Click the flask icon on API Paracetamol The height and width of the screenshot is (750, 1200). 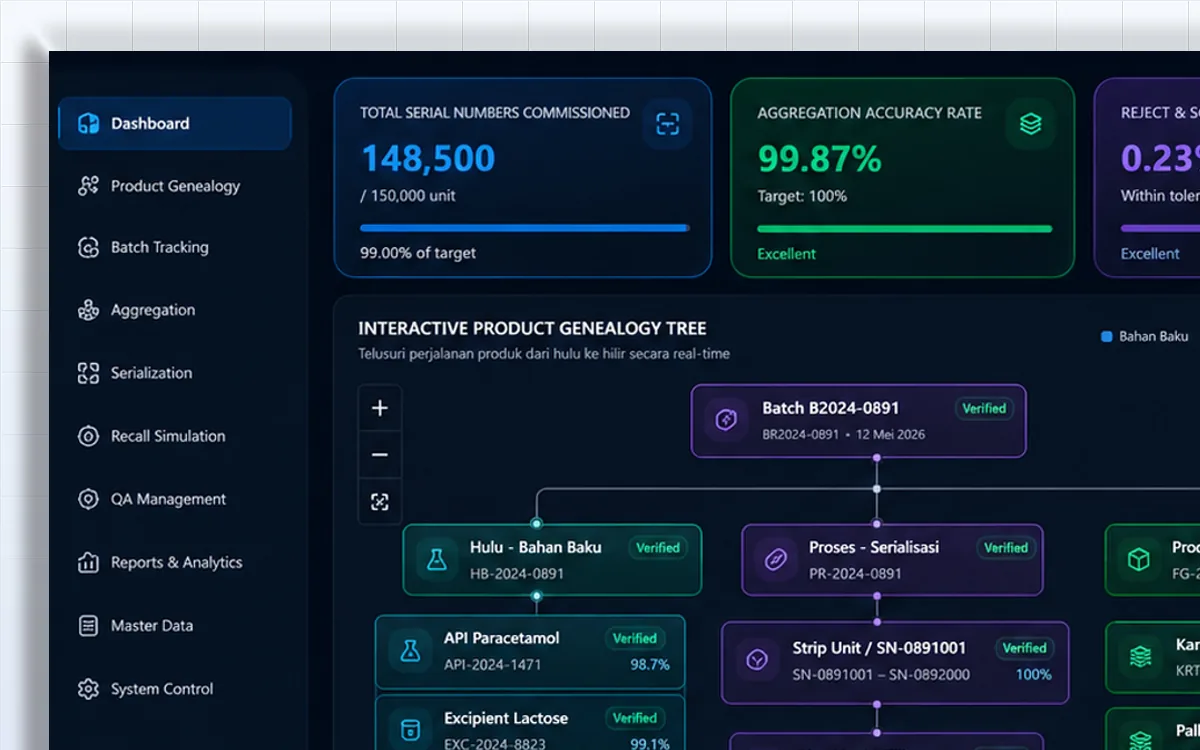point(409,651)
